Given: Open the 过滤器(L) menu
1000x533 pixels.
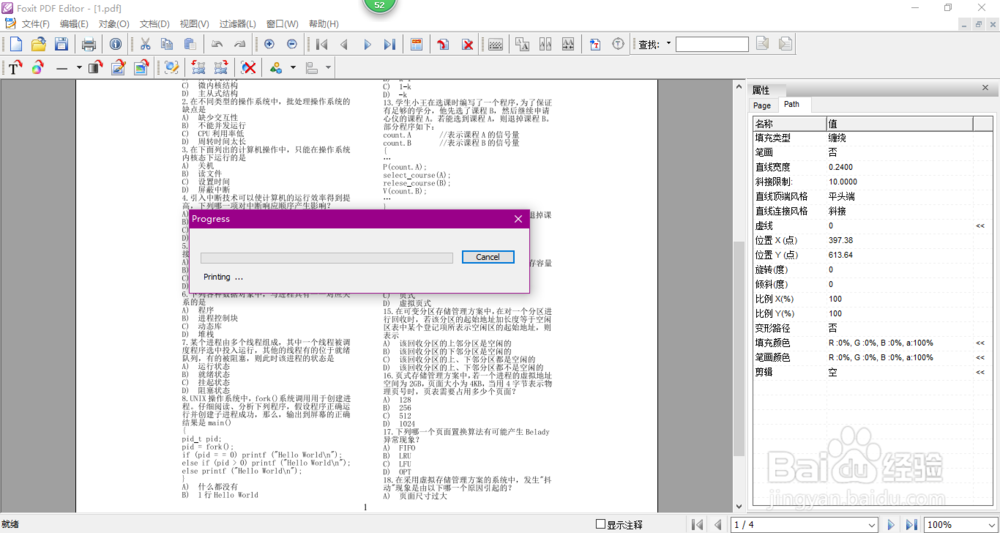Looking at the screenshot, I should coord(237,24).
